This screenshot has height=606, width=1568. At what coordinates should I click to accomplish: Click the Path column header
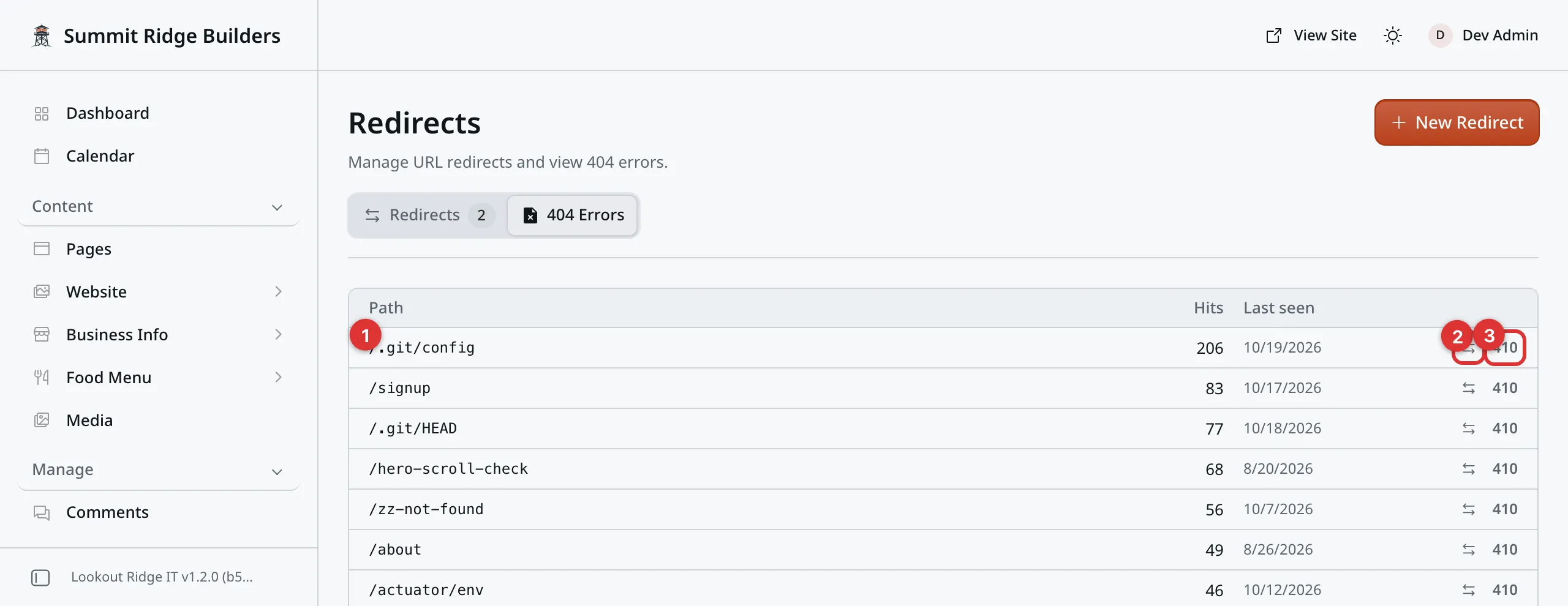pos(386,308)
